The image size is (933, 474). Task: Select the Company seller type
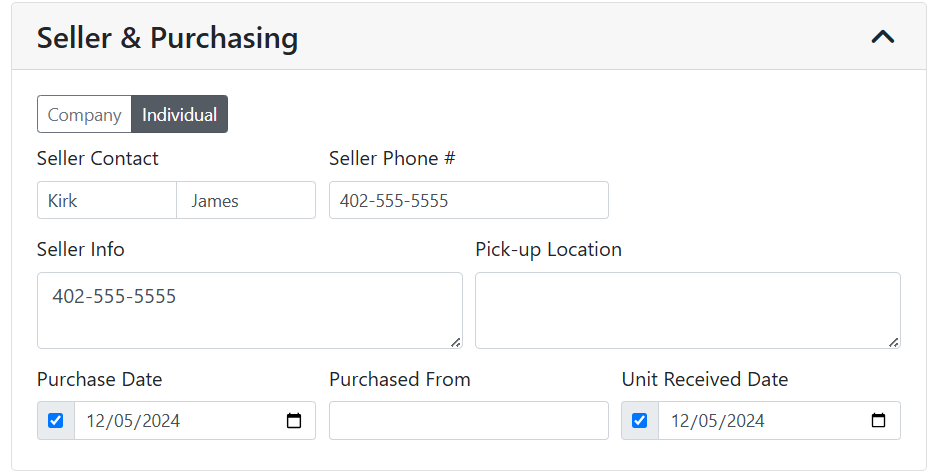(85, 114)
